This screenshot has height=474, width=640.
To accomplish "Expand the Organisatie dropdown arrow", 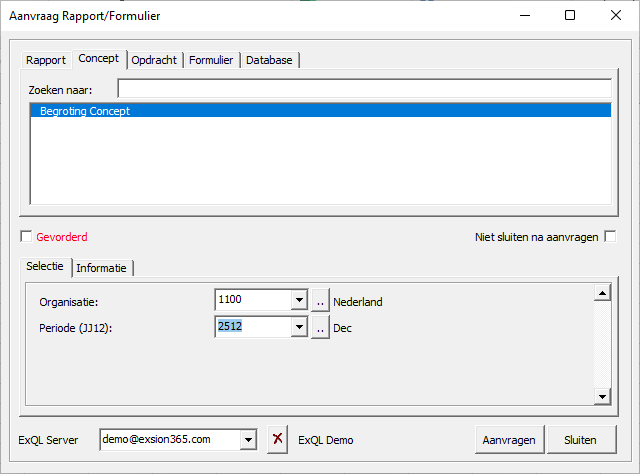I will pyautogui.click(x=299, y=300).
